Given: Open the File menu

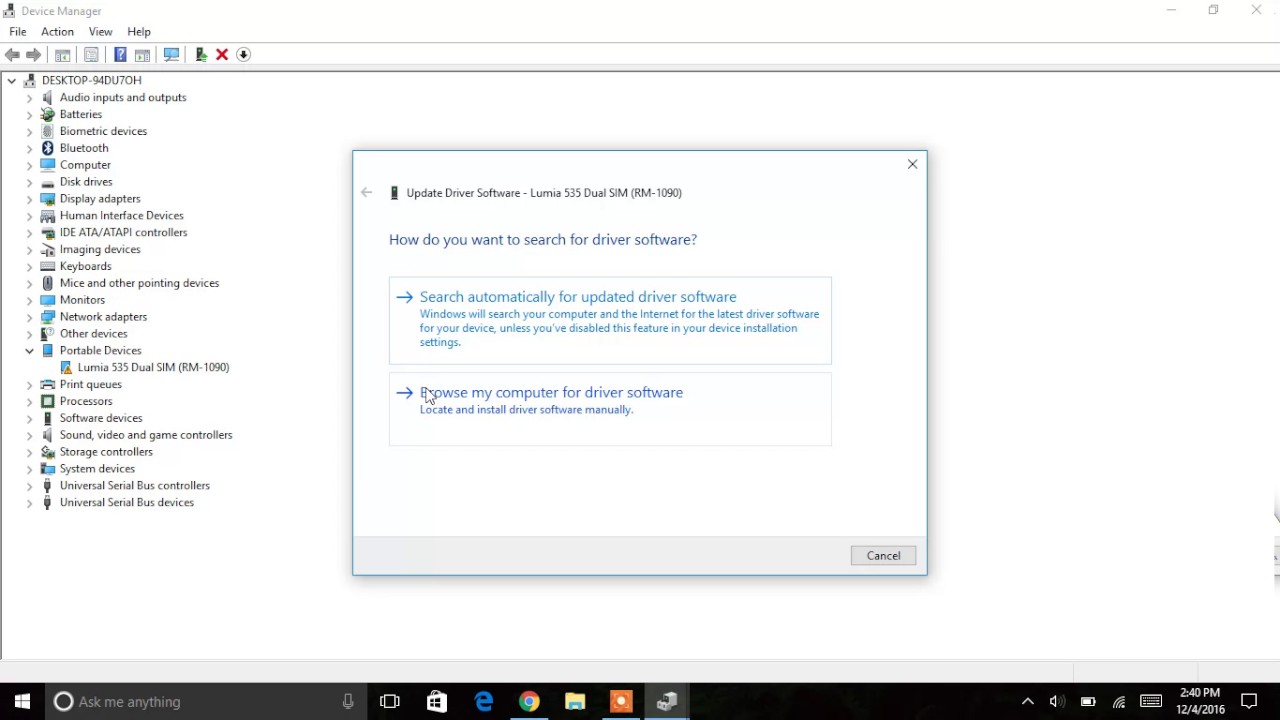Looking at the screenshot, I should click(18, 32).
